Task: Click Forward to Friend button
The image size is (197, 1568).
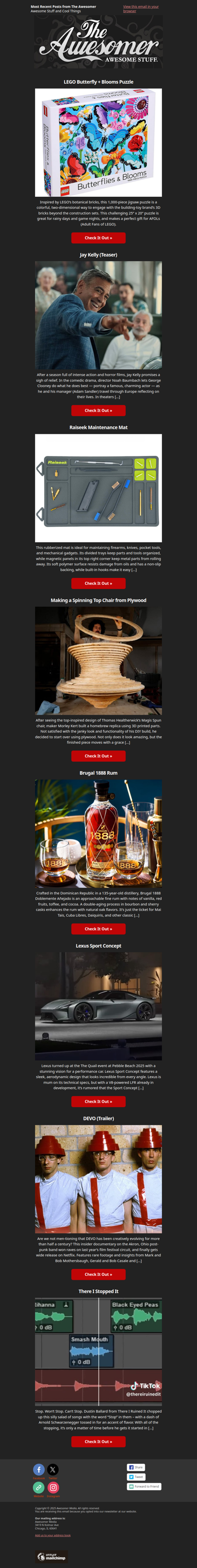Action: (x=144, y=1486)
